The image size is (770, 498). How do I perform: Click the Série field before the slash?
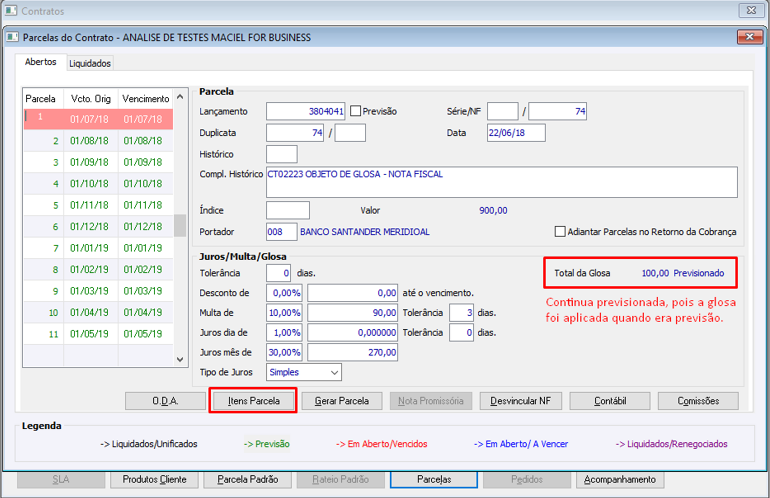[502, 111]
